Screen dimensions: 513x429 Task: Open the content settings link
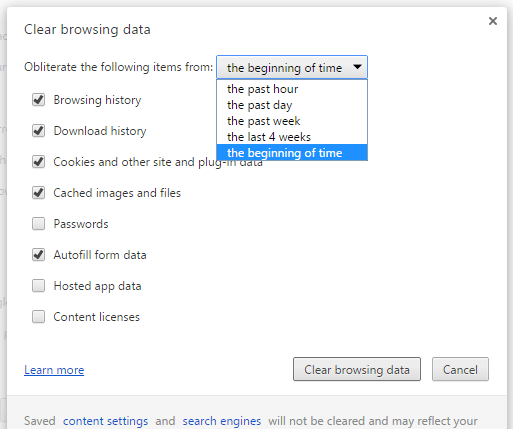[105, 421]
